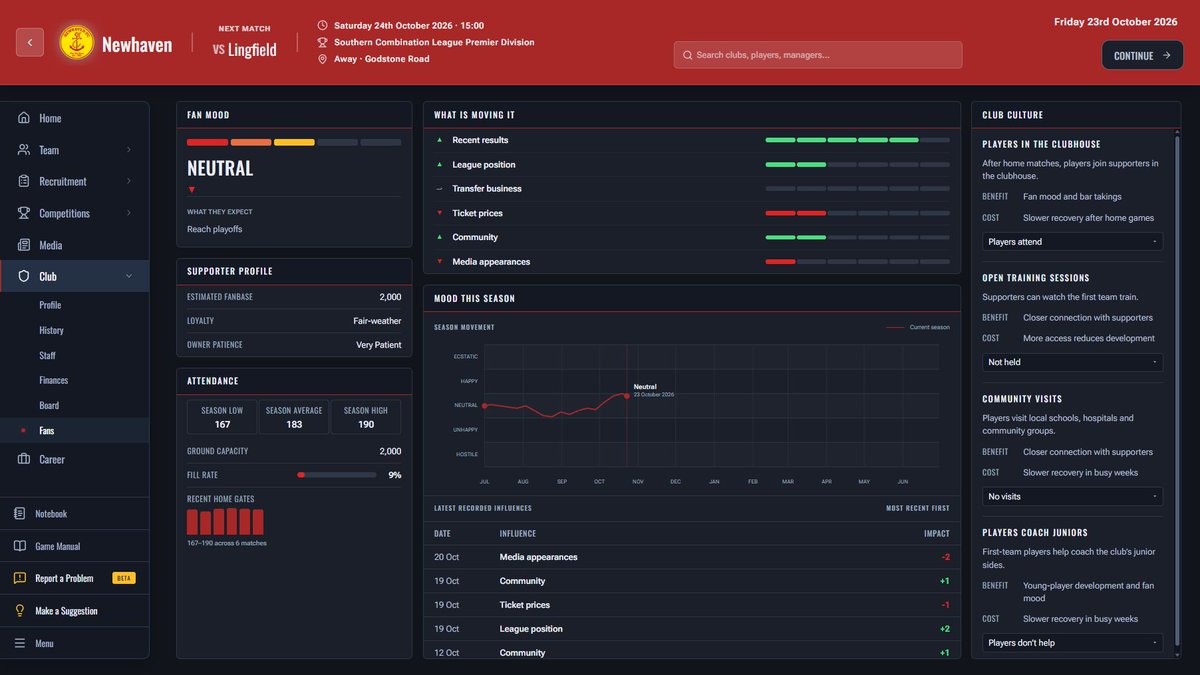The image size is (1200, 675).
Task: Expand the Team submenu chevron
Action: tap(129, 150)
